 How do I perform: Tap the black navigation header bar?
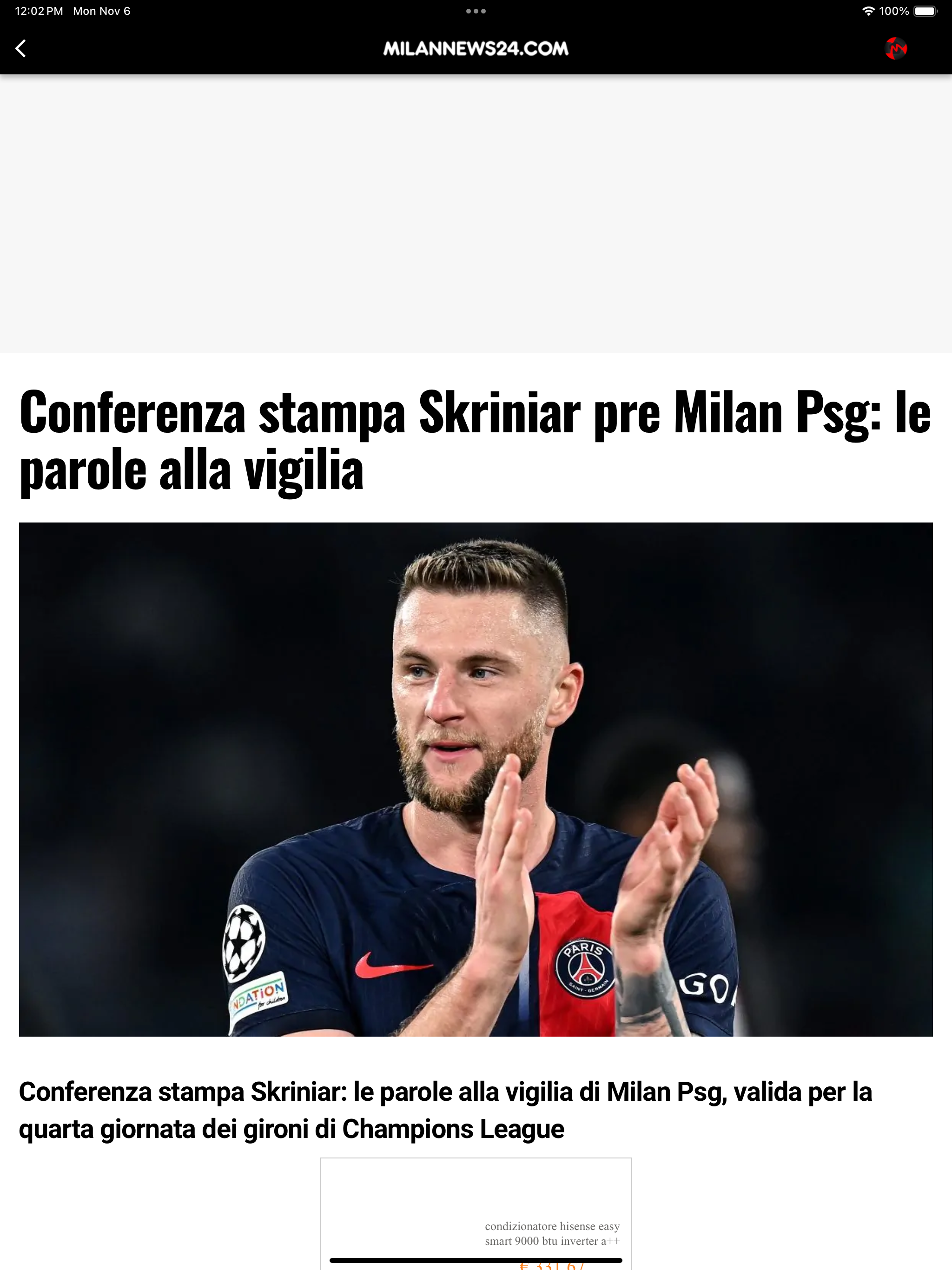pyautogui.click(x=476, y=48)
